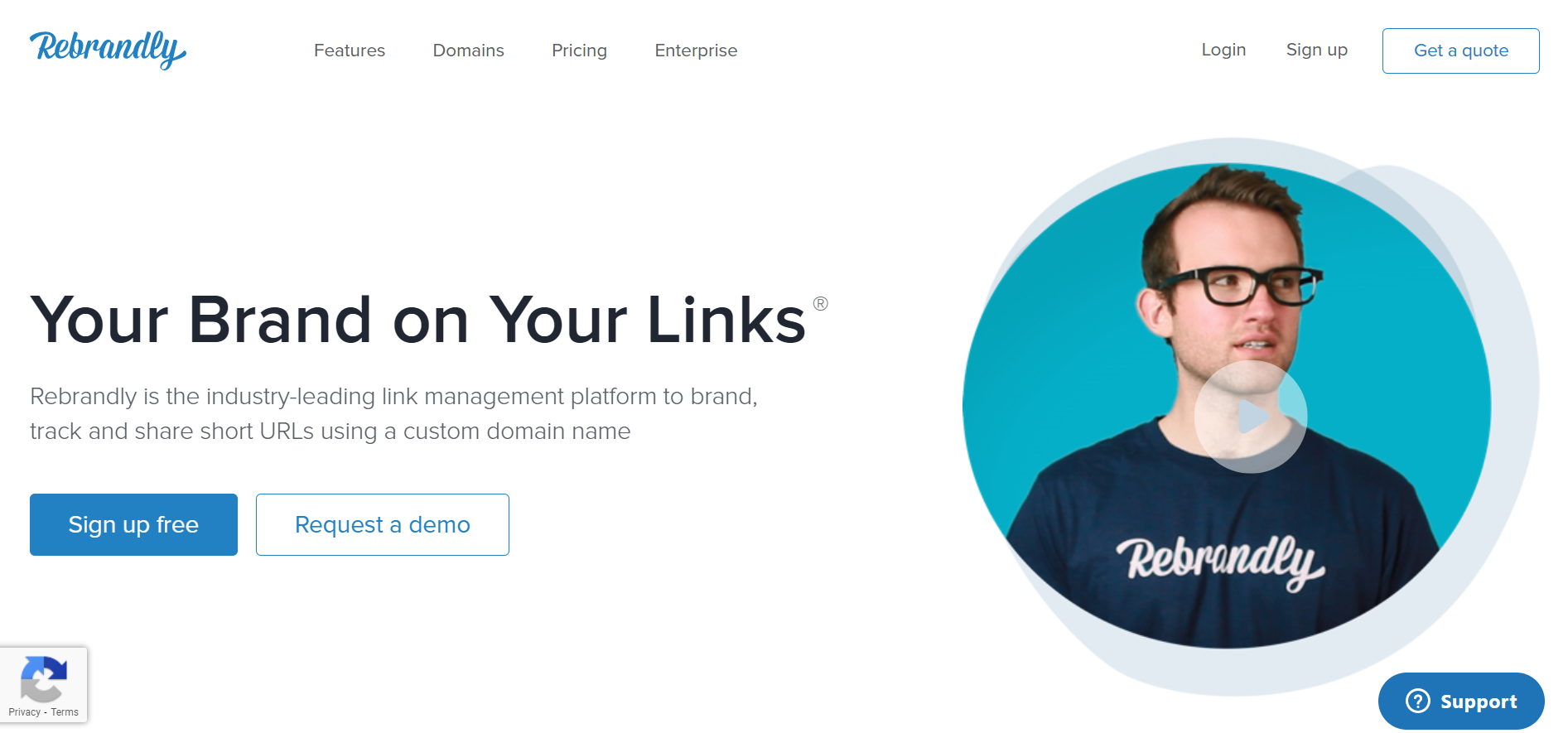Click the Rebrandly logo on the t-shirt
This screenshot has width=1568, height=733.
click(1221, 562)
